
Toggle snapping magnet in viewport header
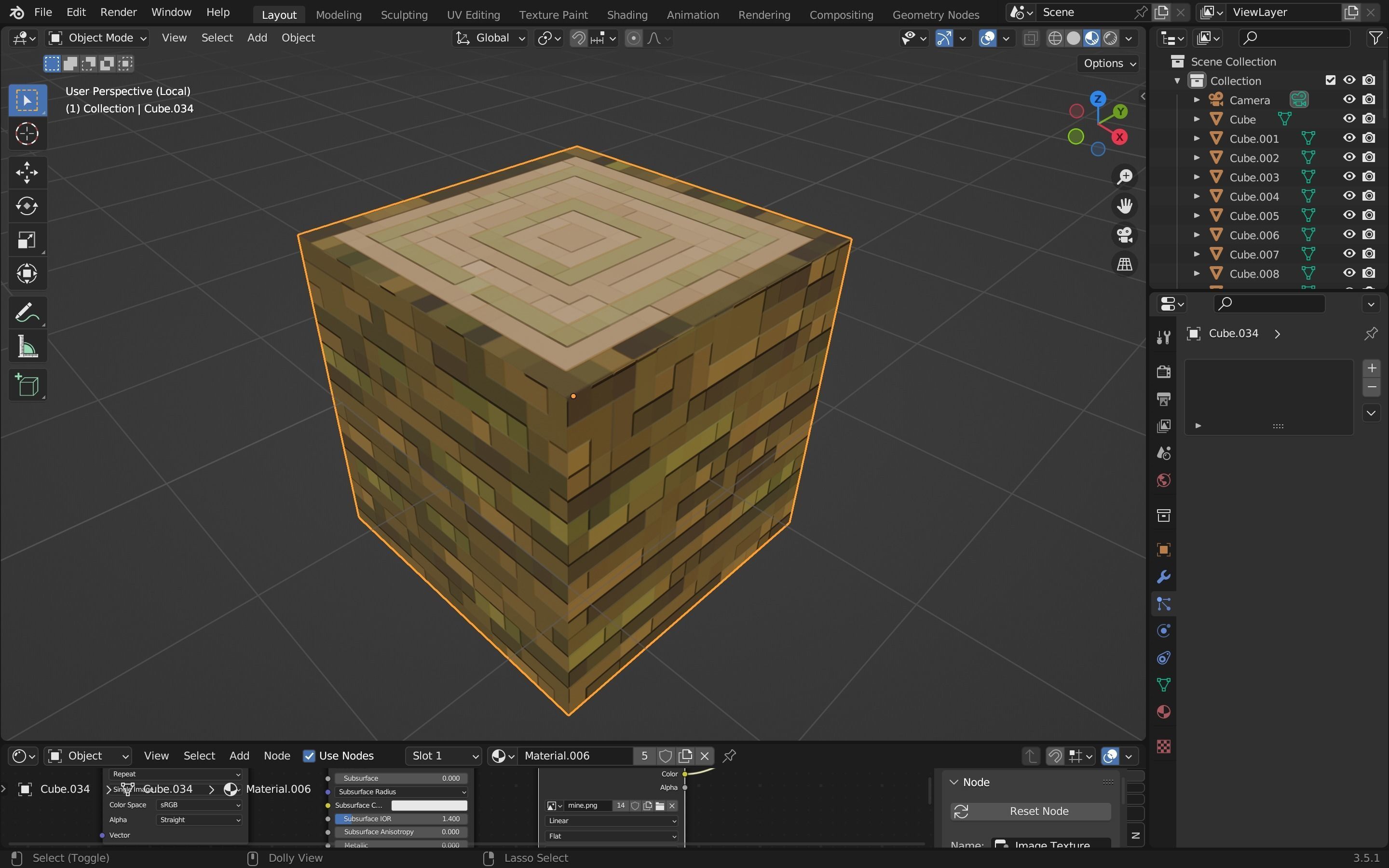[x=579, y=39]
